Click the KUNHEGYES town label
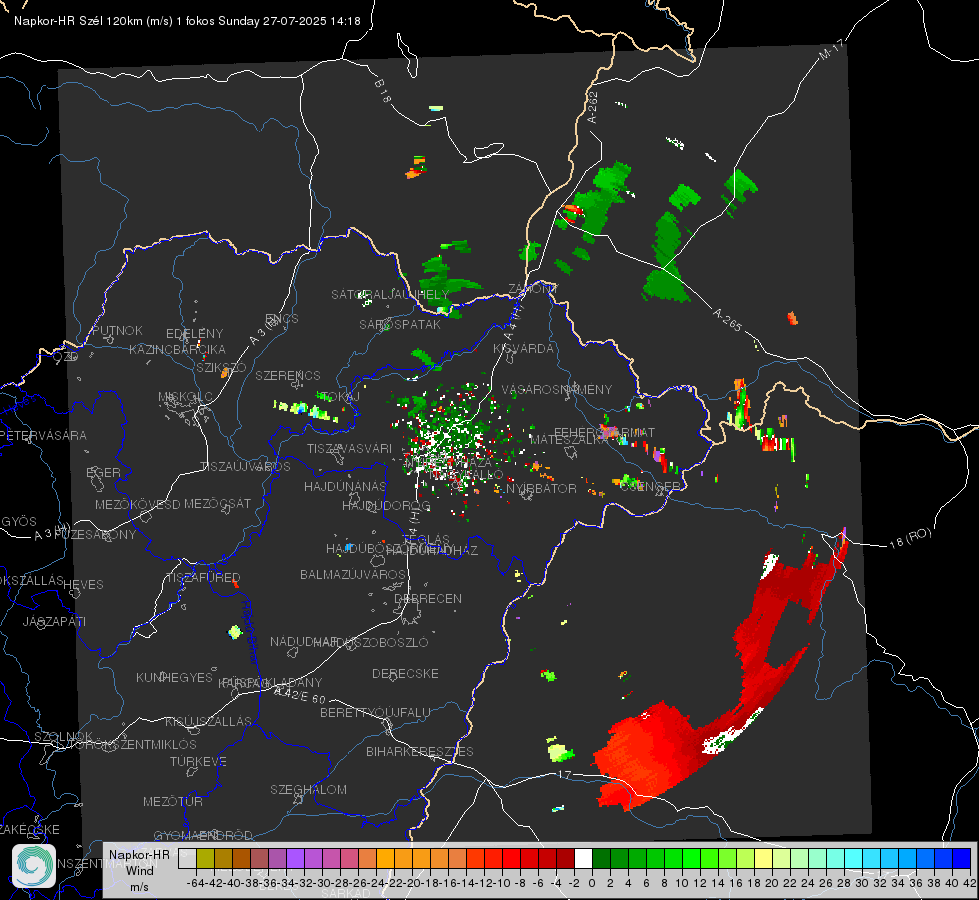 click(x=174, y=678)
